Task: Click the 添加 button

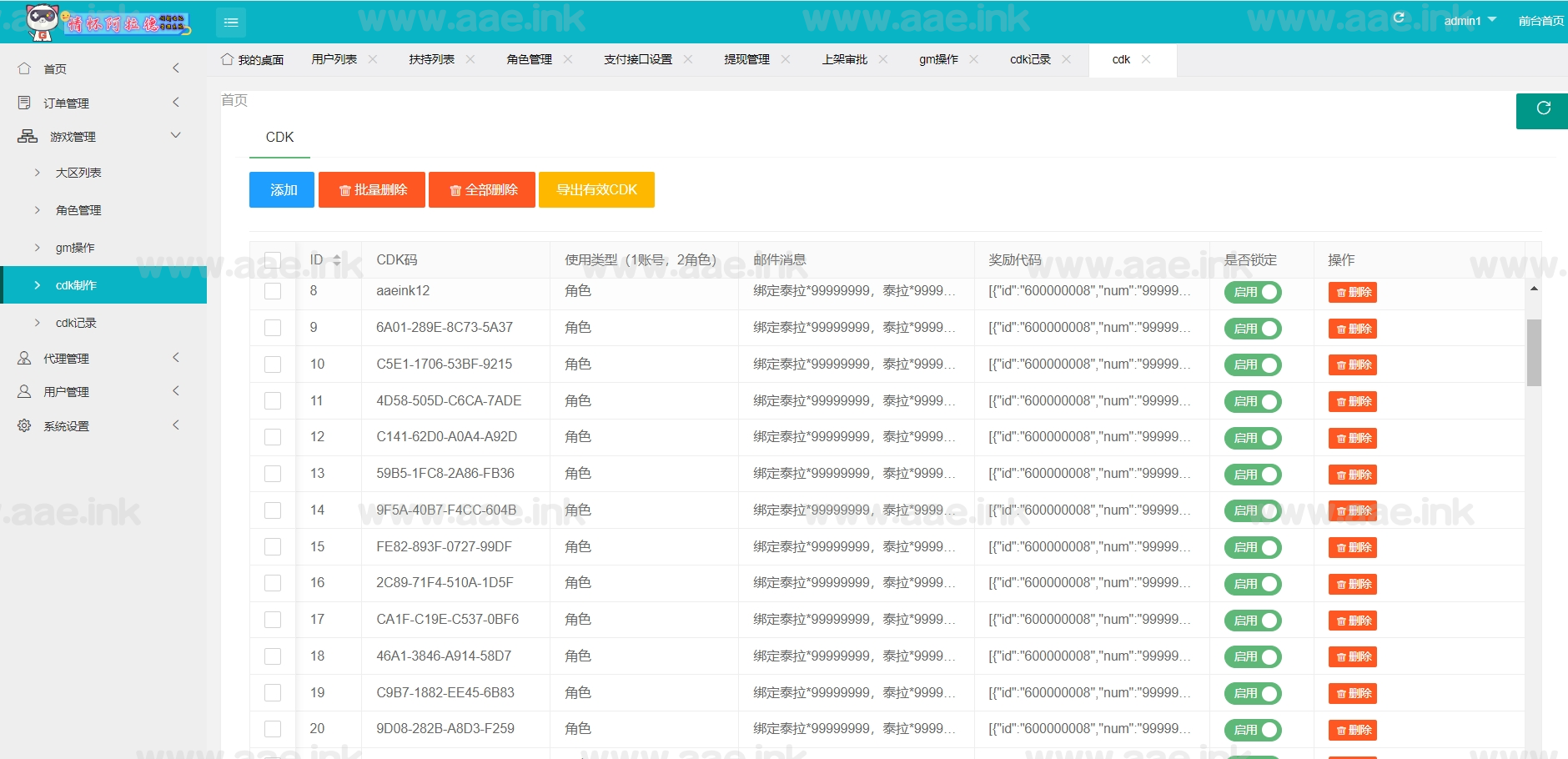Action: click(282, 189)
